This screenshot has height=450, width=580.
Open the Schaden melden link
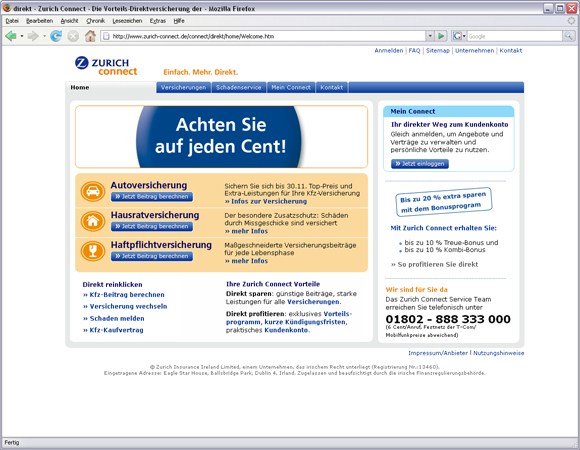point(114,318)
